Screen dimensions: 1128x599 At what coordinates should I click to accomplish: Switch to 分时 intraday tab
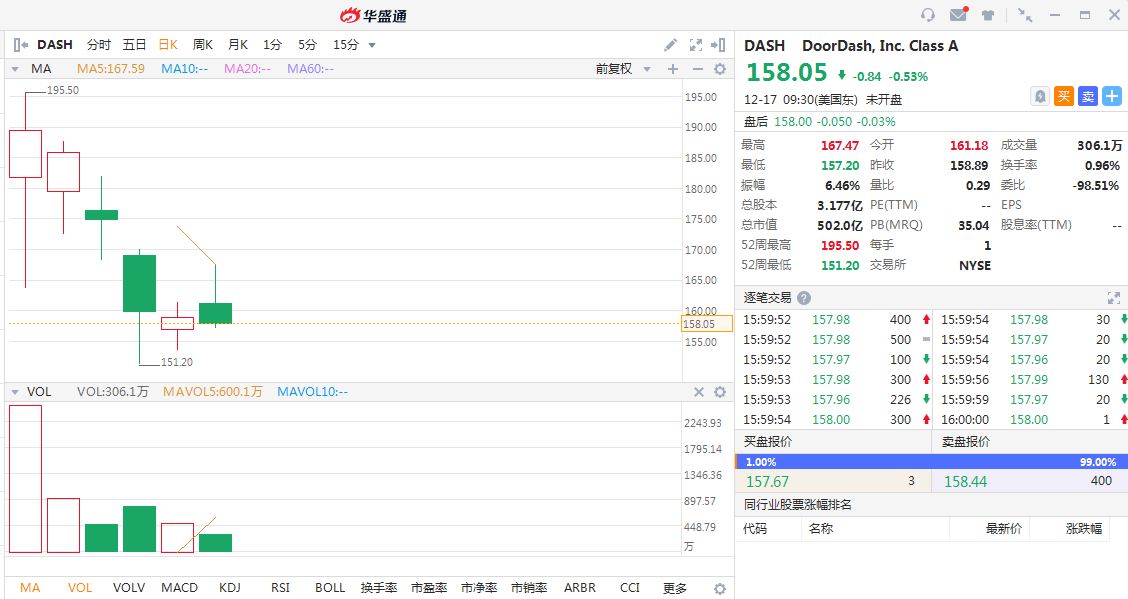[x=98, y=45]
